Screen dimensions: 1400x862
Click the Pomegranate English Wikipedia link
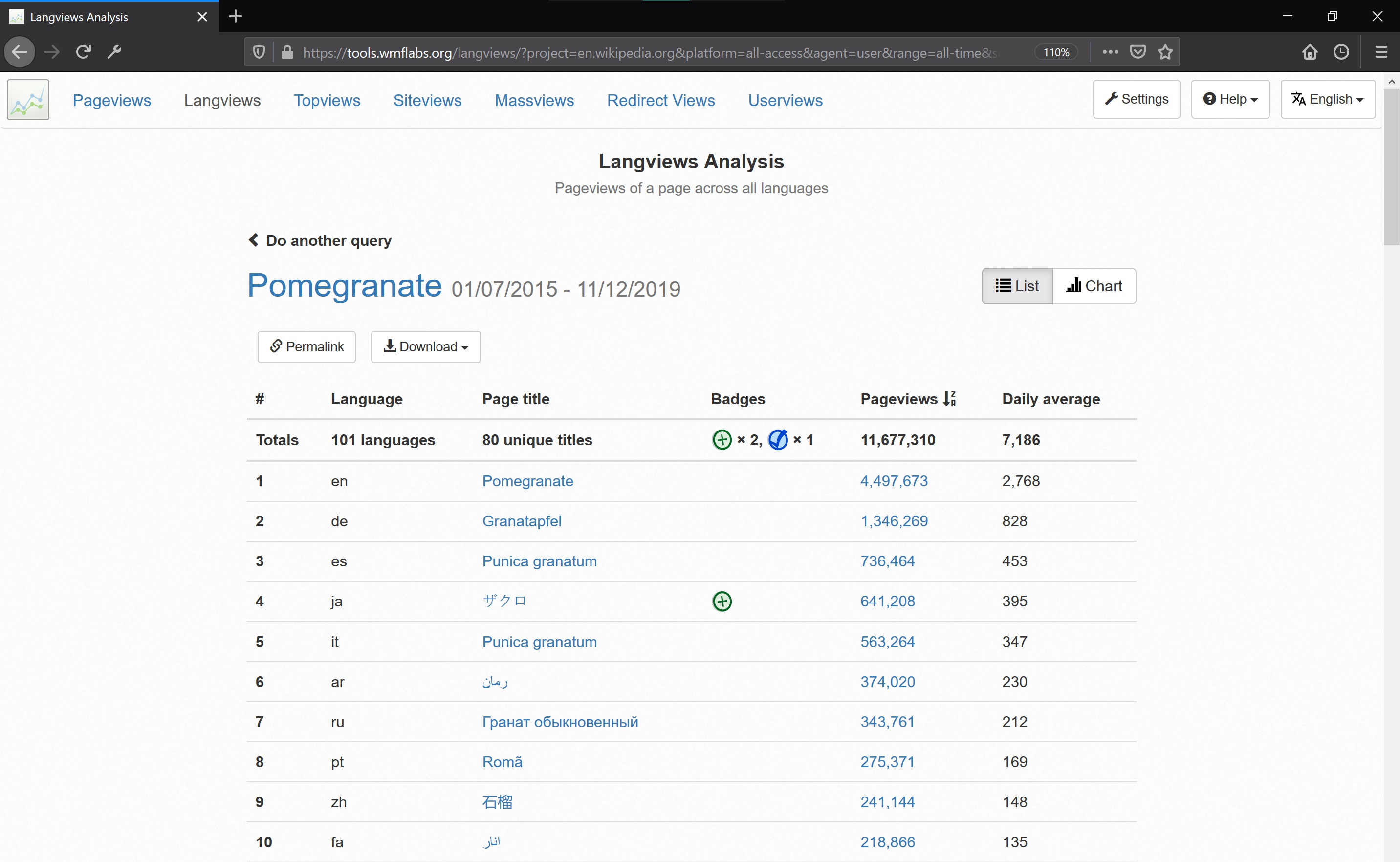pyautogui.click(x=527, y=481)
